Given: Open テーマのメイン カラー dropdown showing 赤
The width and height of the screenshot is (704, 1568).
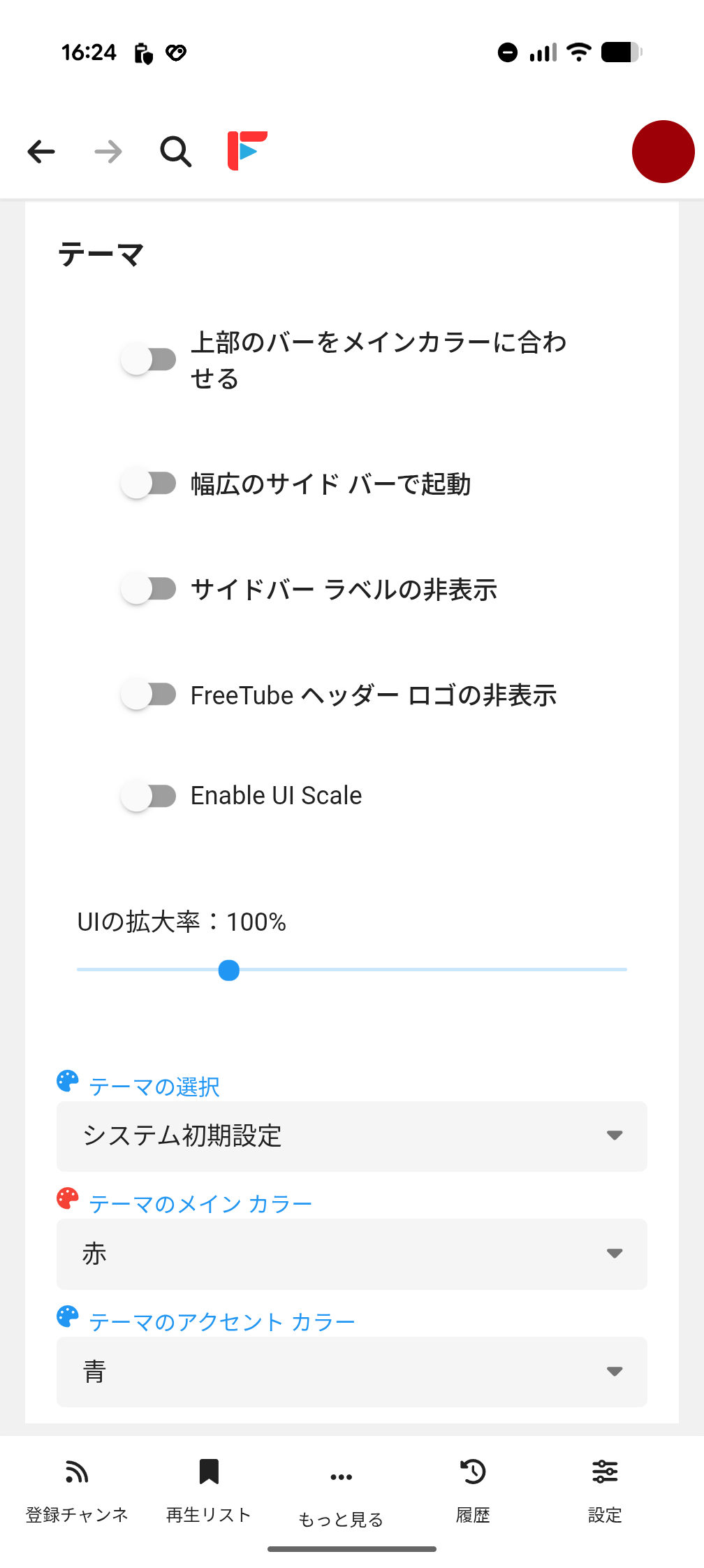Looking at the screenshot, I should 351,1254.
